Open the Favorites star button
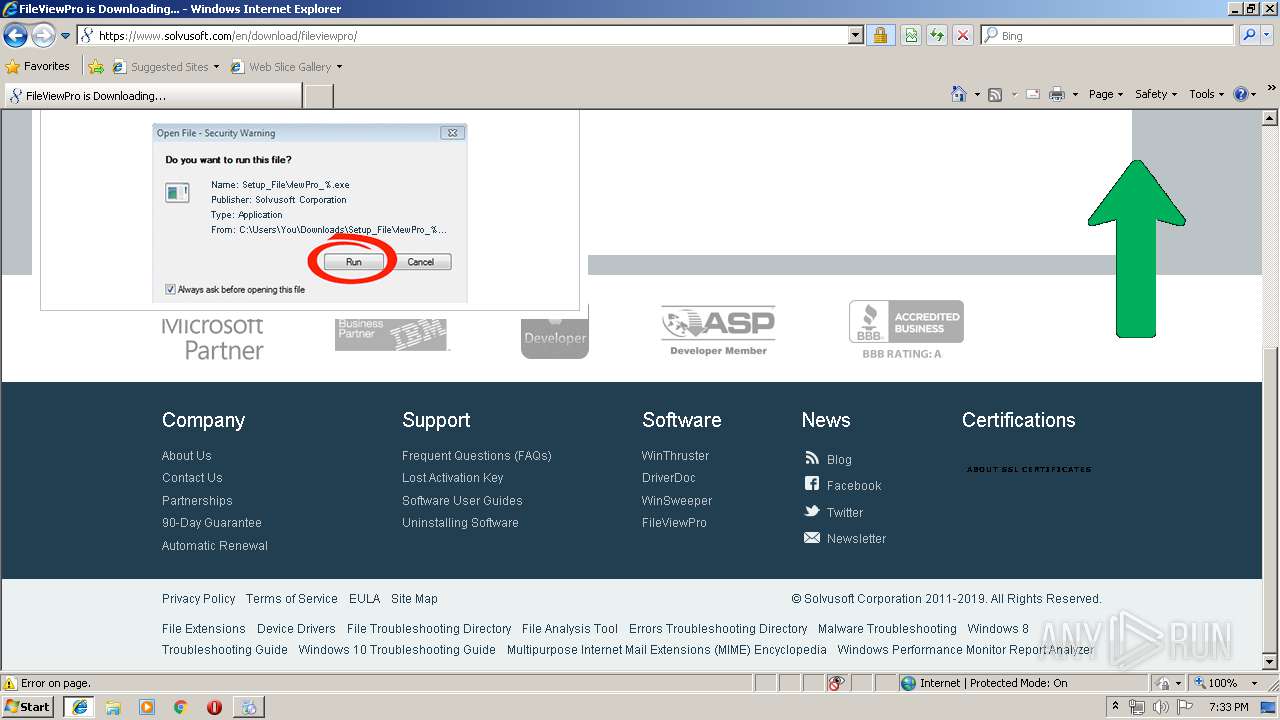1280x720 pixels. coord(38,66)
